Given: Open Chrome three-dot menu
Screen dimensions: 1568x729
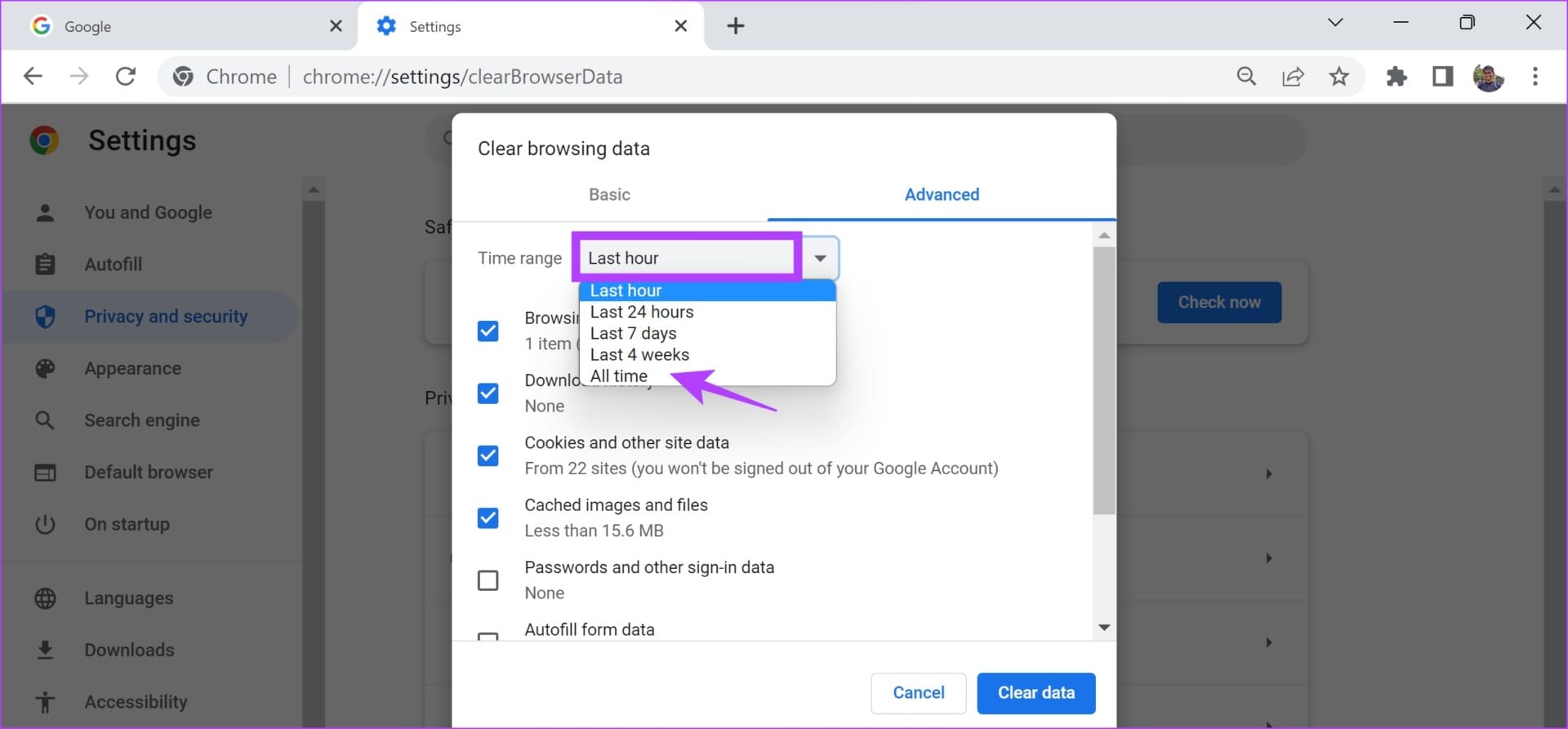Looking at the screenshot, I should (x=1535, y=77).
